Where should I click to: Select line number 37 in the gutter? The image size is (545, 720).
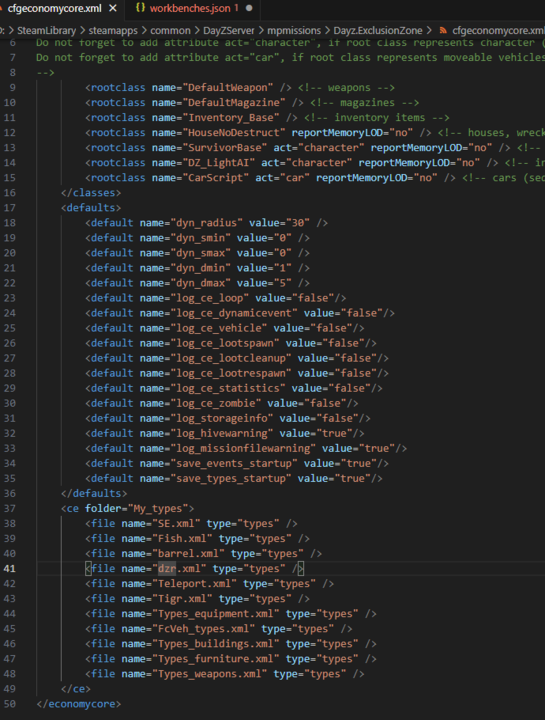[x=10, y=508]
